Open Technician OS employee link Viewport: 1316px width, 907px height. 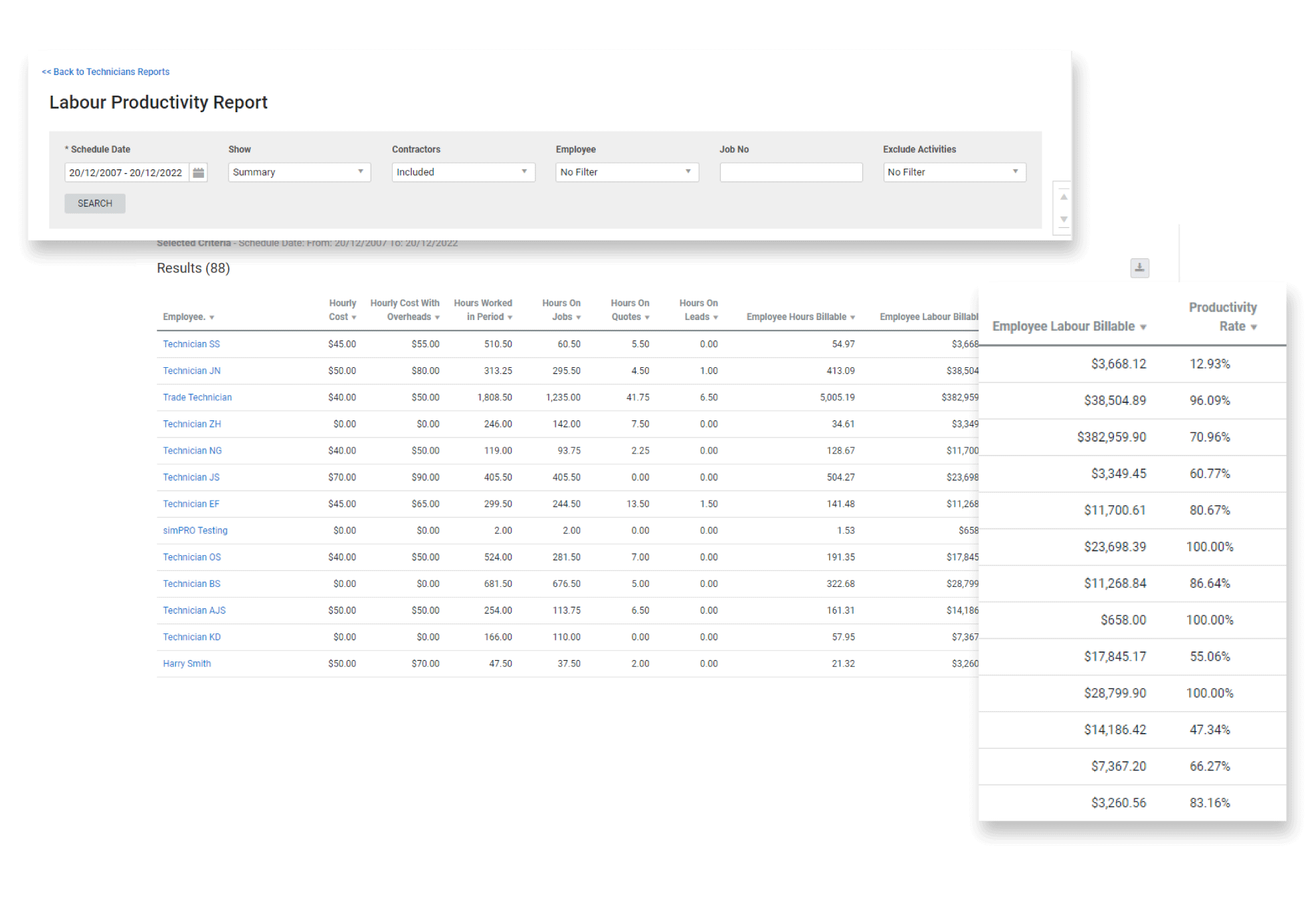[192, 557]
